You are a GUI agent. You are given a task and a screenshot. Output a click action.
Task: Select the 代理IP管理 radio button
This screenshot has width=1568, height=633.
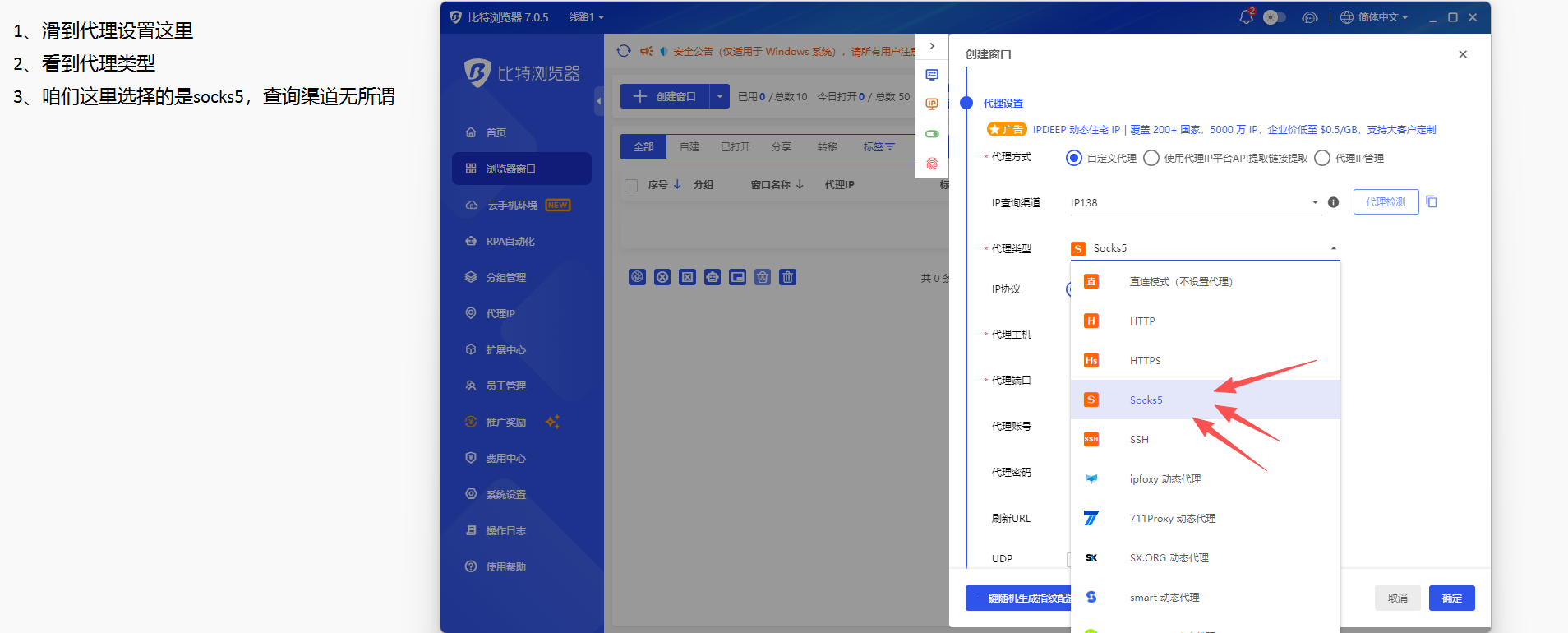1322,158
